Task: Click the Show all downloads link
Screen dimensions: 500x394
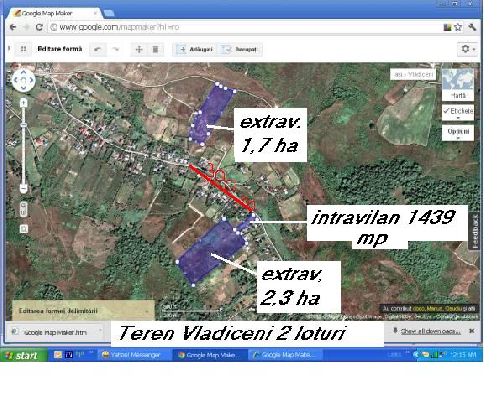Action: click(x=430, y=331)
